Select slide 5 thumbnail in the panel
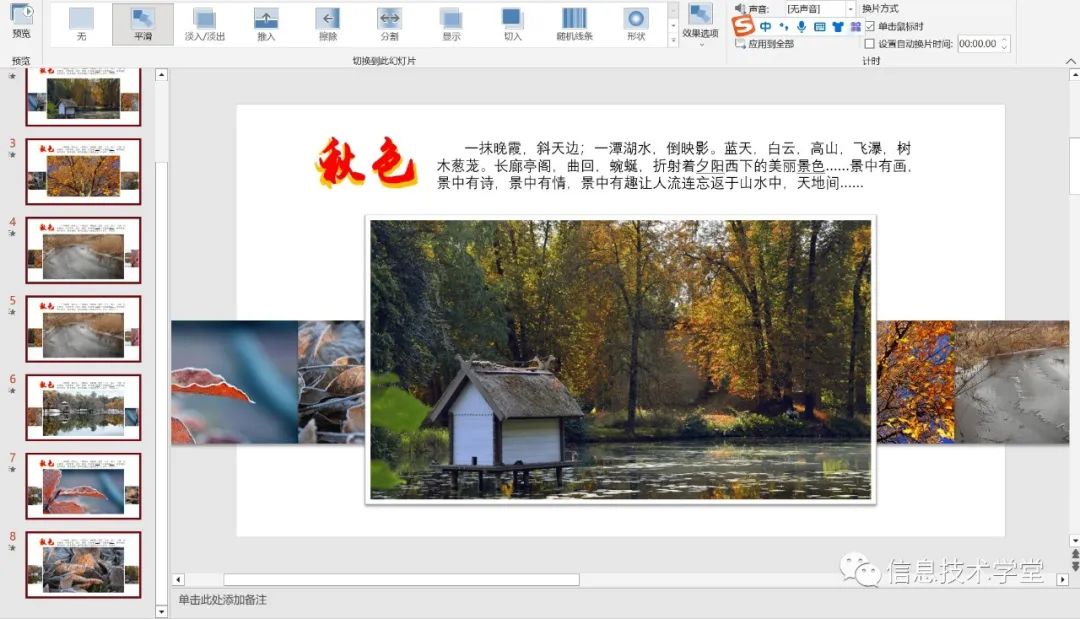The image size is (1080, 619). pos(83,328)
